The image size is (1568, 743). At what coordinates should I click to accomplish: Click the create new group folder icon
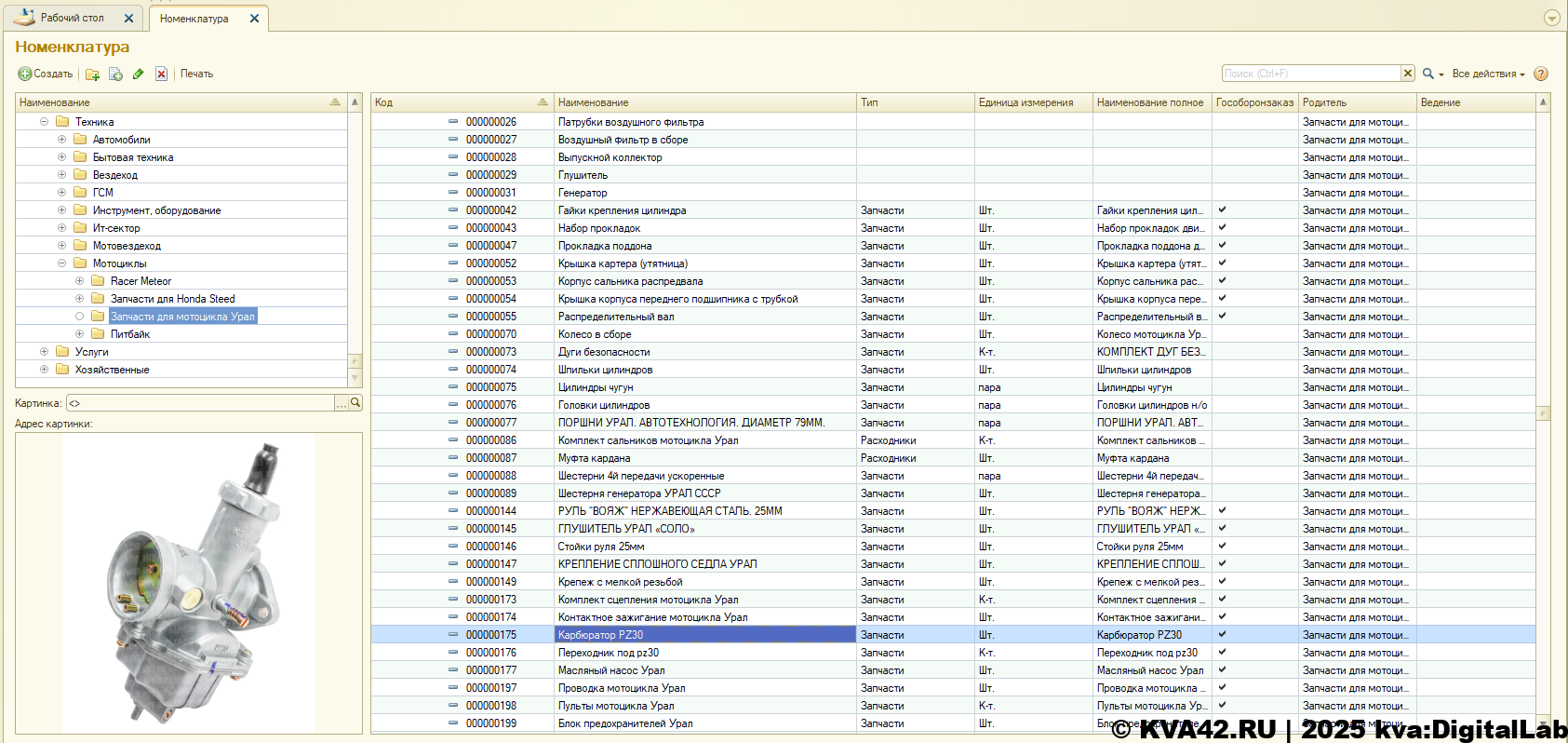coord(92,74)
